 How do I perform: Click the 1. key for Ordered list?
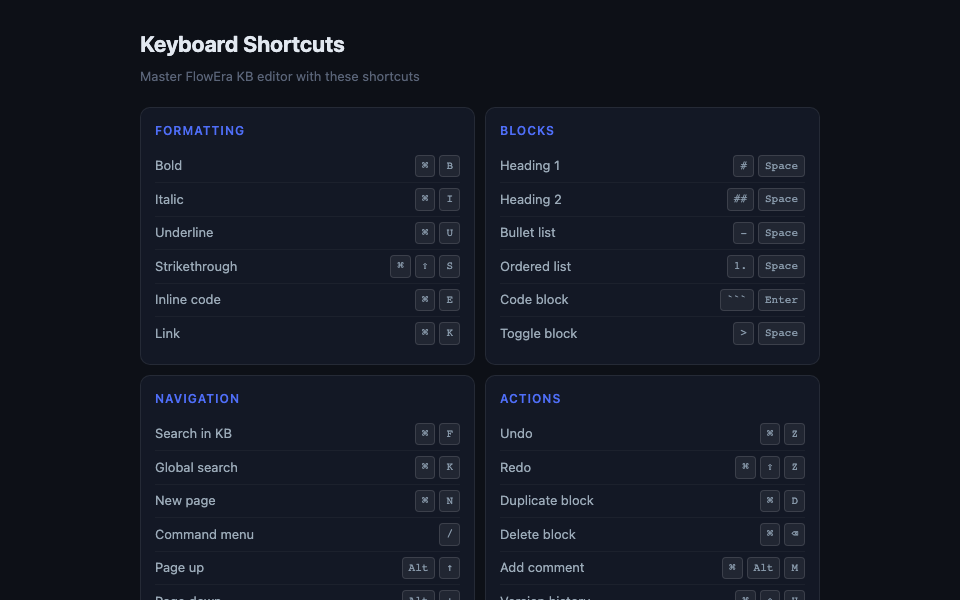point(740,266)
